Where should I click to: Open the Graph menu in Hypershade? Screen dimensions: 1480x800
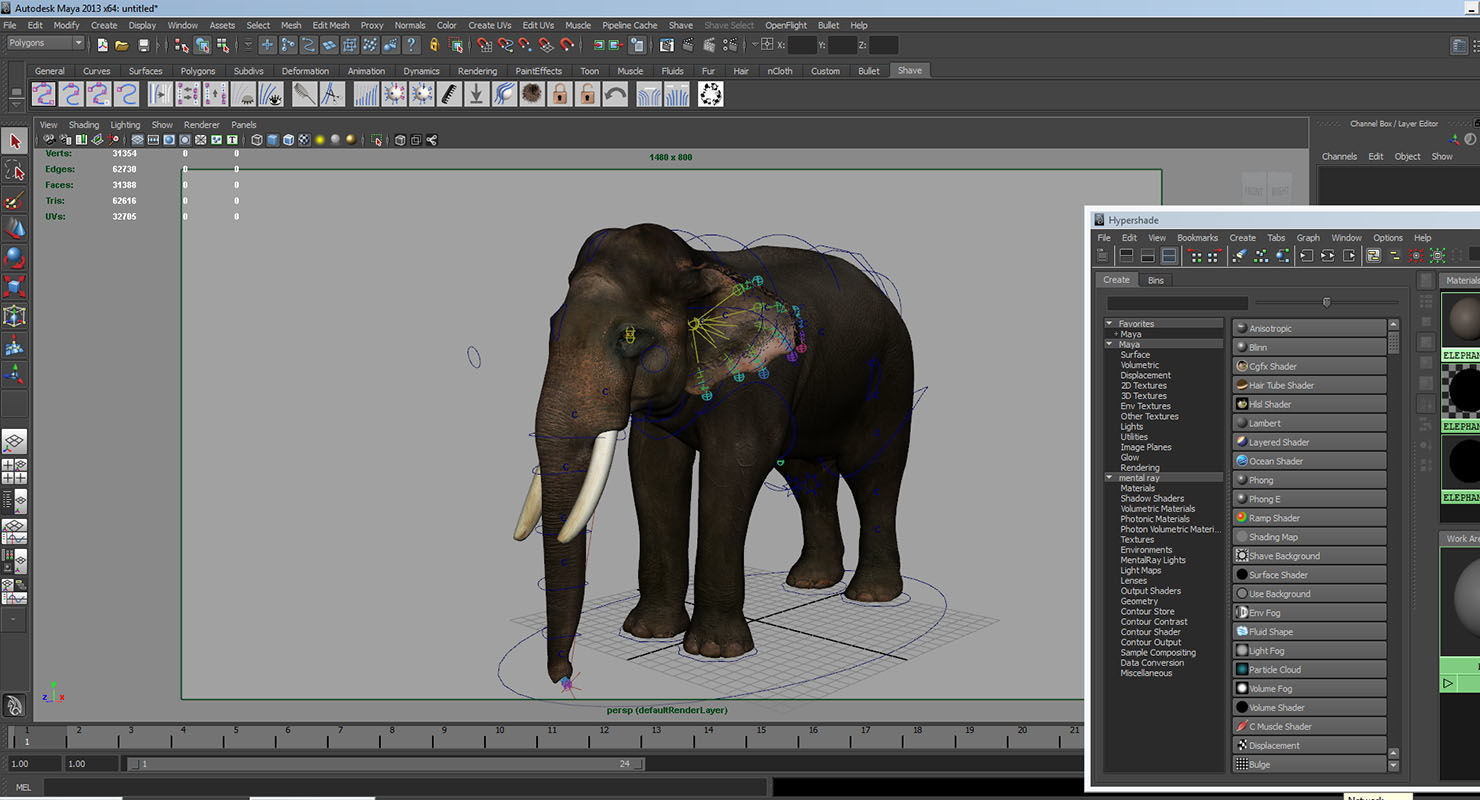[1308, 238]
